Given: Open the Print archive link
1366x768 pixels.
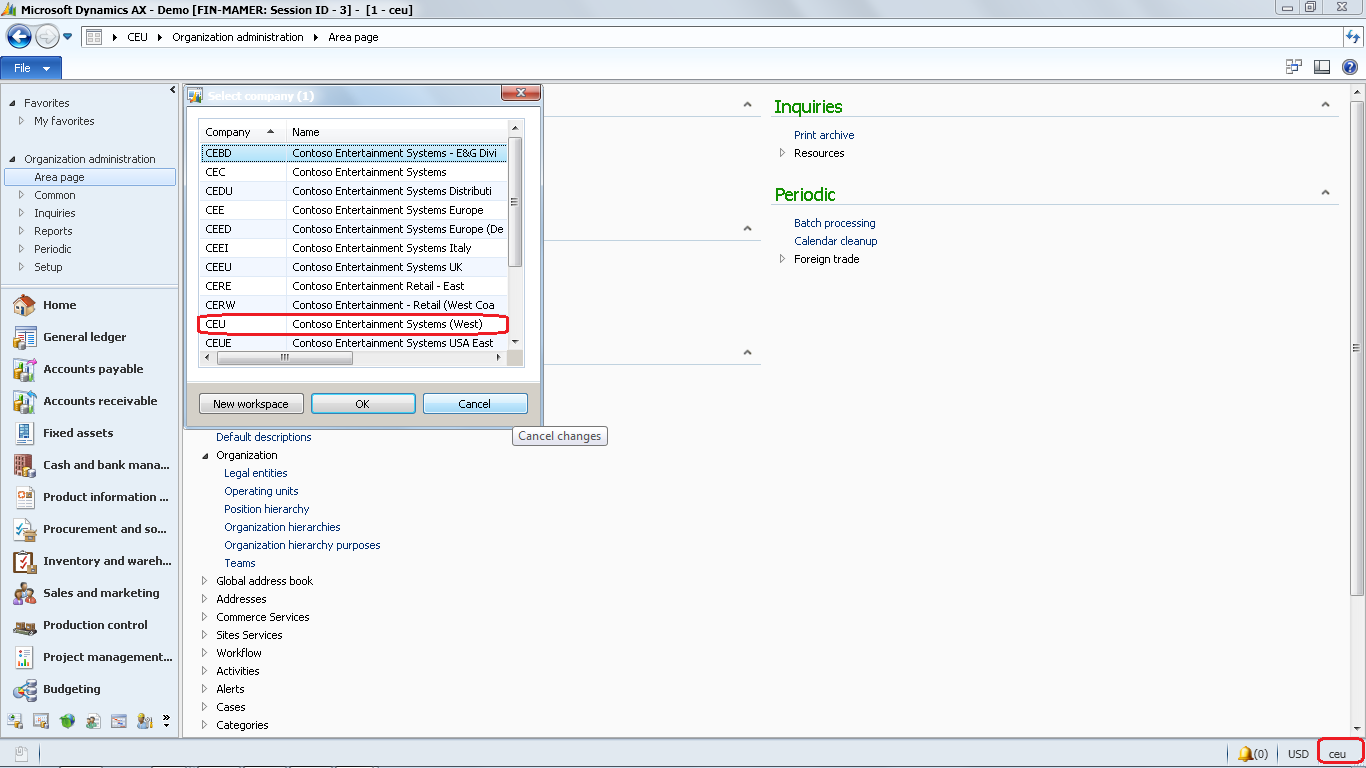Looking at the screenshot, I should (x=824, y=135).
